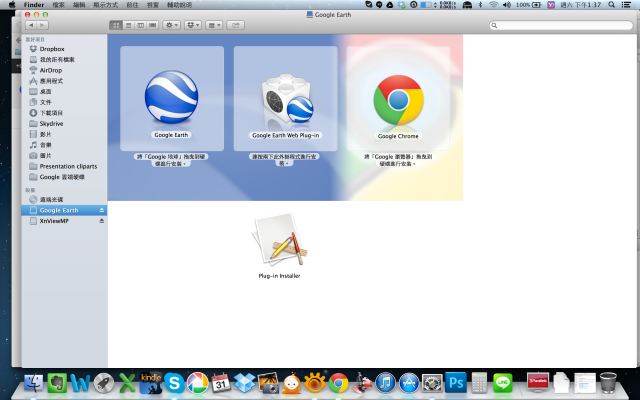The image size is (640, 400).
Task: Select the Google cloud drive sidebar folder
Action: click(x=64, y=177)
